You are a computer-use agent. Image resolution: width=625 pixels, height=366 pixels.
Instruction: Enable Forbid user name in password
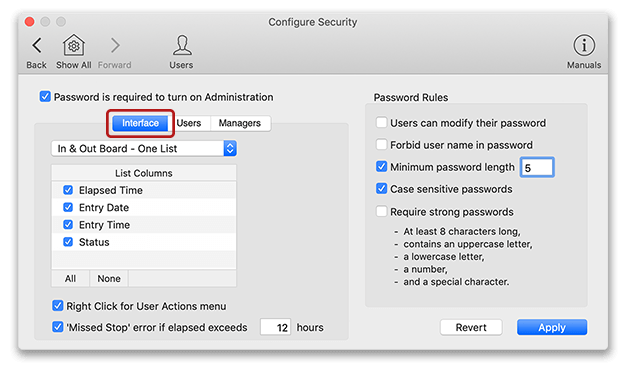pyautogui.click(x=381, y=144)
